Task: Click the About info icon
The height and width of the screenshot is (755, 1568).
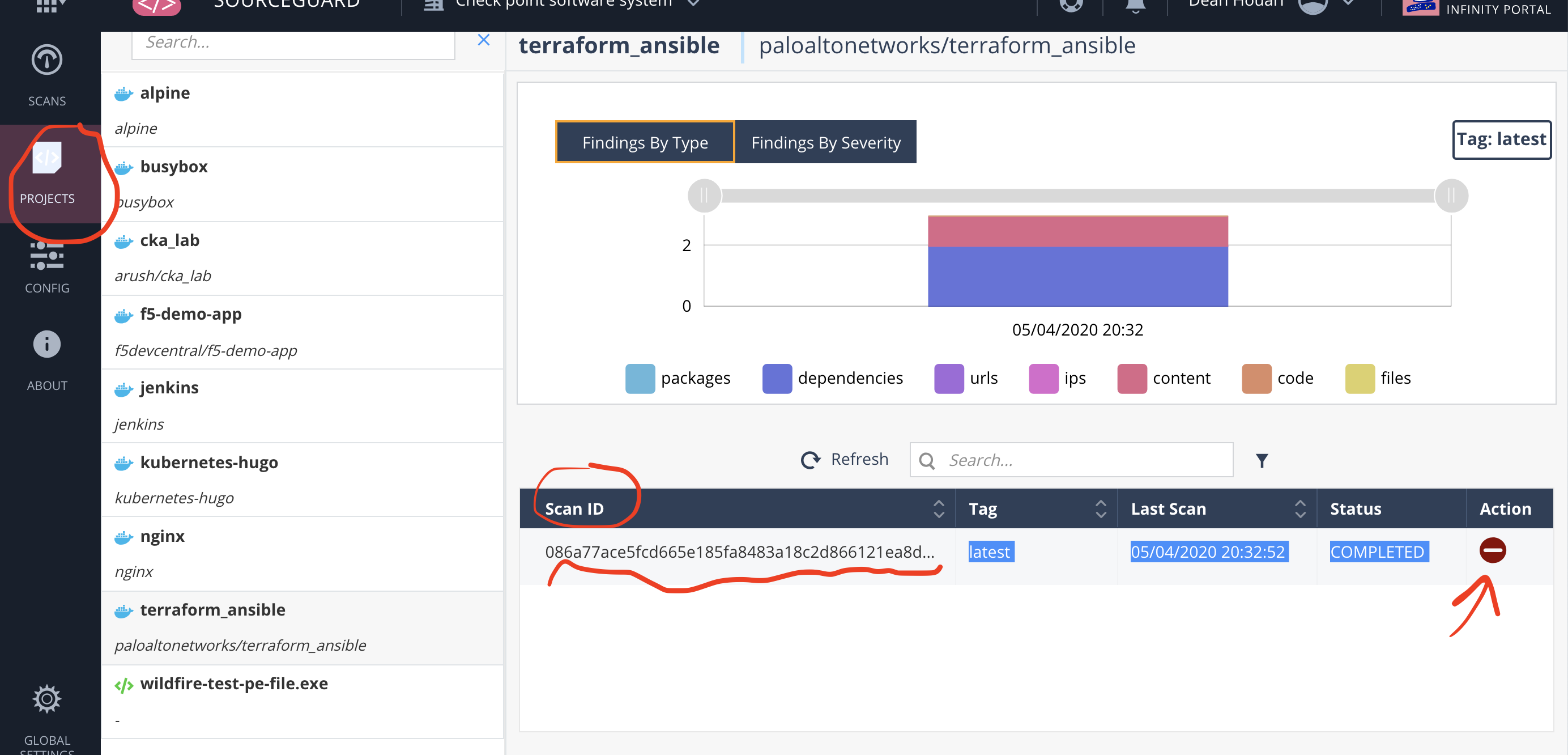Action: point(47,345)
